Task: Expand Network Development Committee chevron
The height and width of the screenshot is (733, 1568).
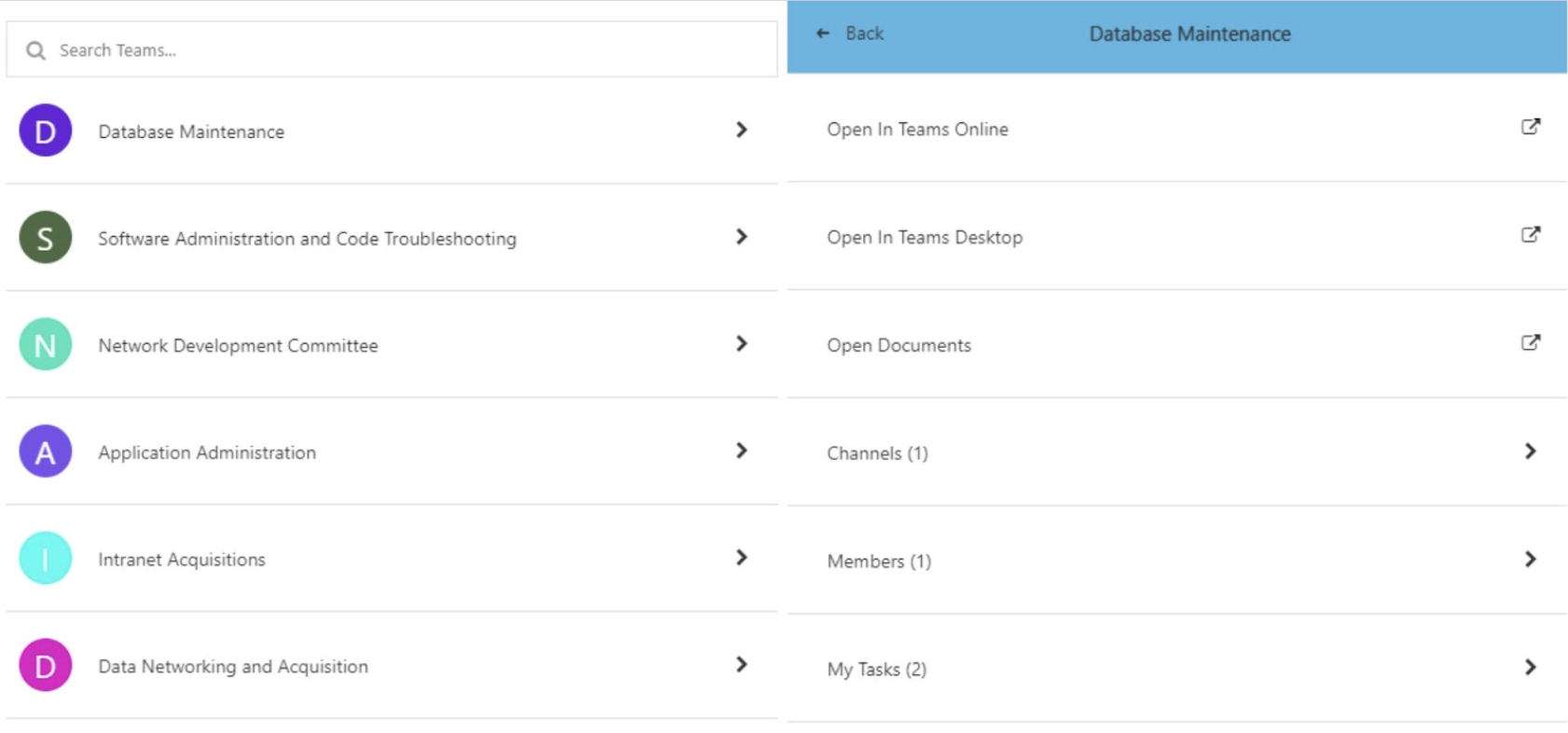Action: point(742,344)
